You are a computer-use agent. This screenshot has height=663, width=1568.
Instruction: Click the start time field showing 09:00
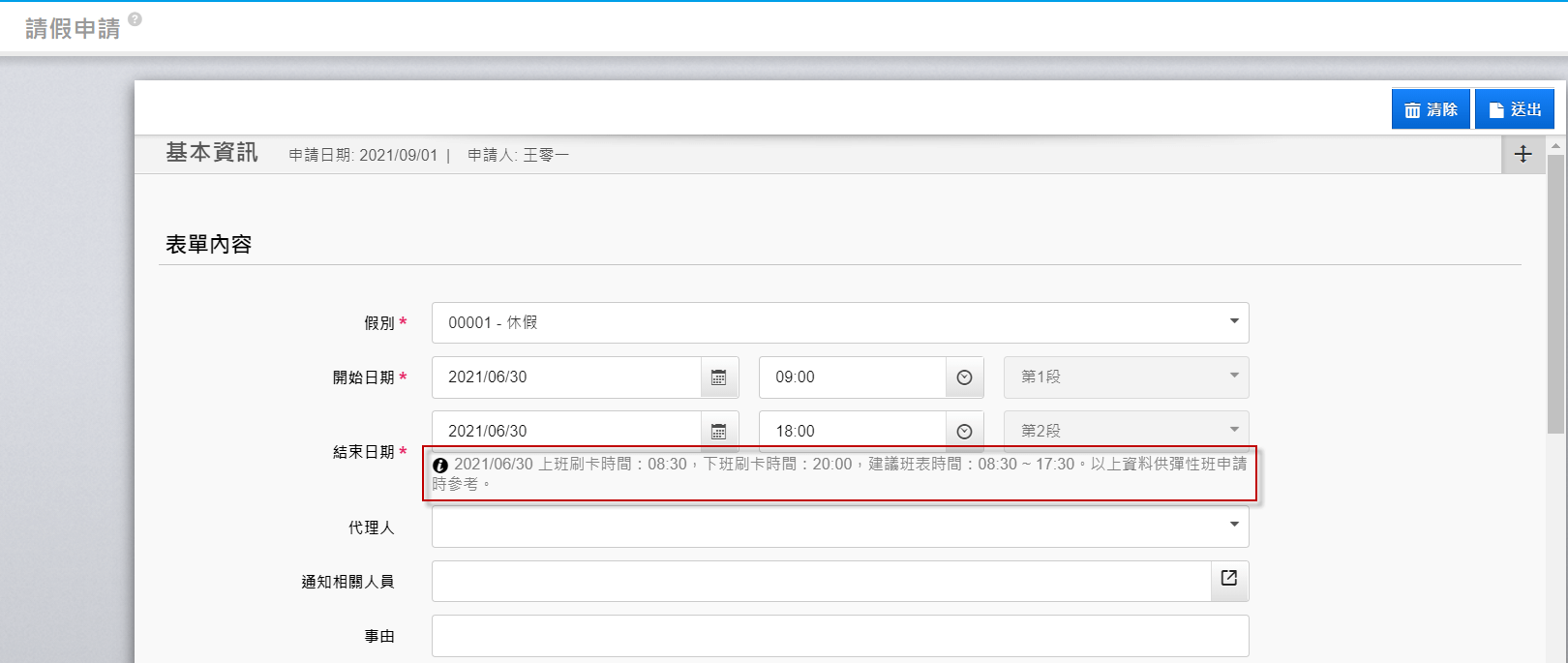click(852, 377)
